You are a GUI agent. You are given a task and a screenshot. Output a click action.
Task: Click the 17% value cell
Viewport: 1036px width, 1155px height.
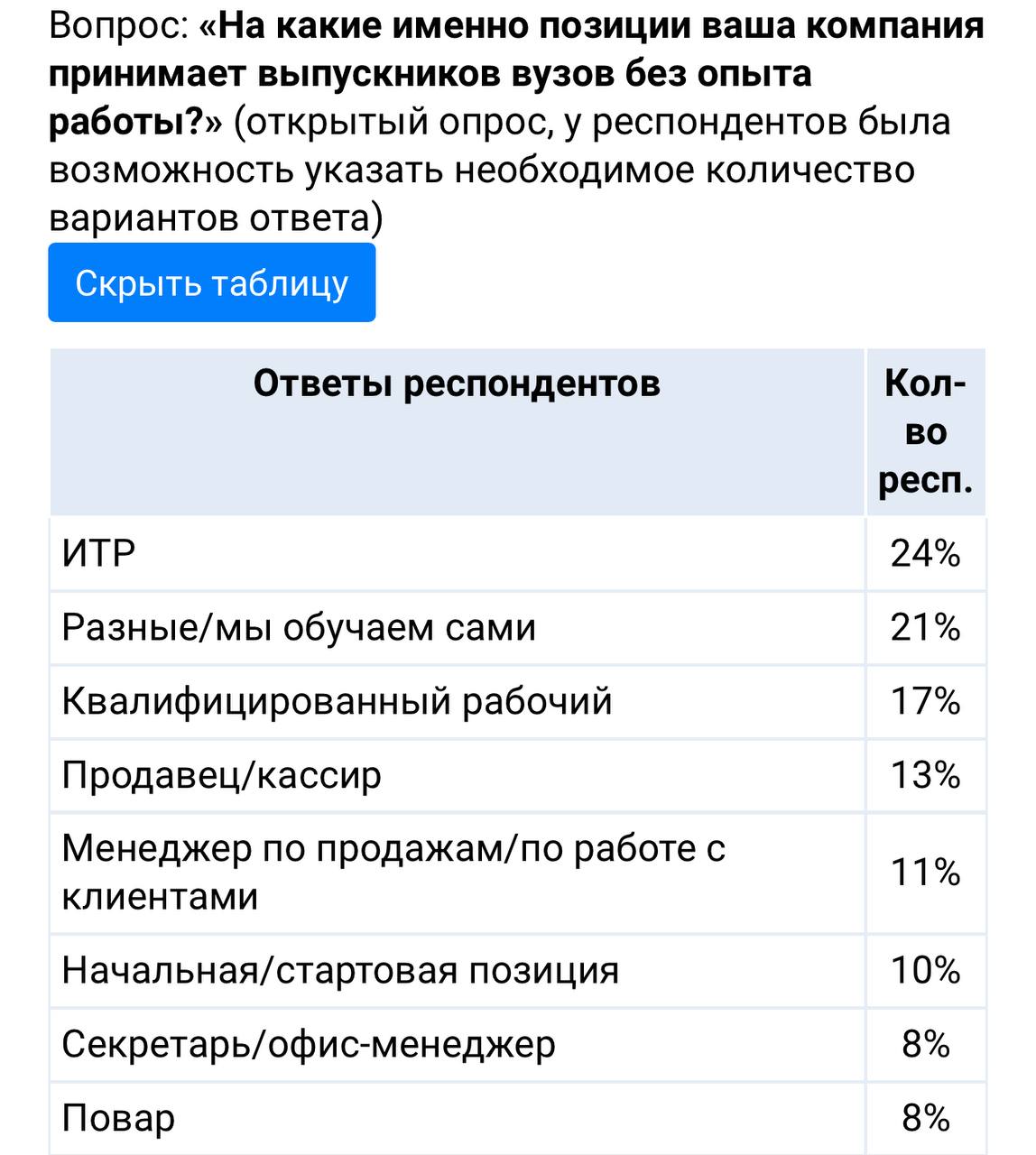[x=926, y=701]
